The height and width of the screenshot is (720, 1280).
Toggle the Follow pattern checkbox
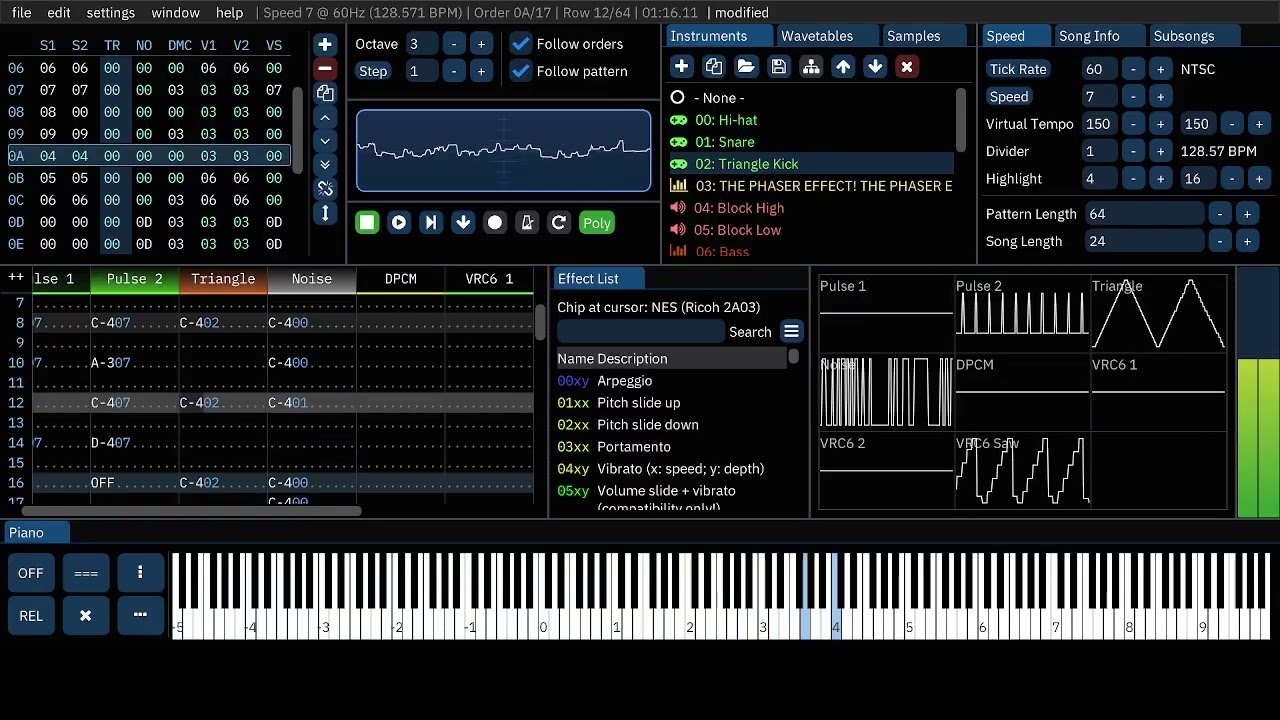click(x=520, y=71)
